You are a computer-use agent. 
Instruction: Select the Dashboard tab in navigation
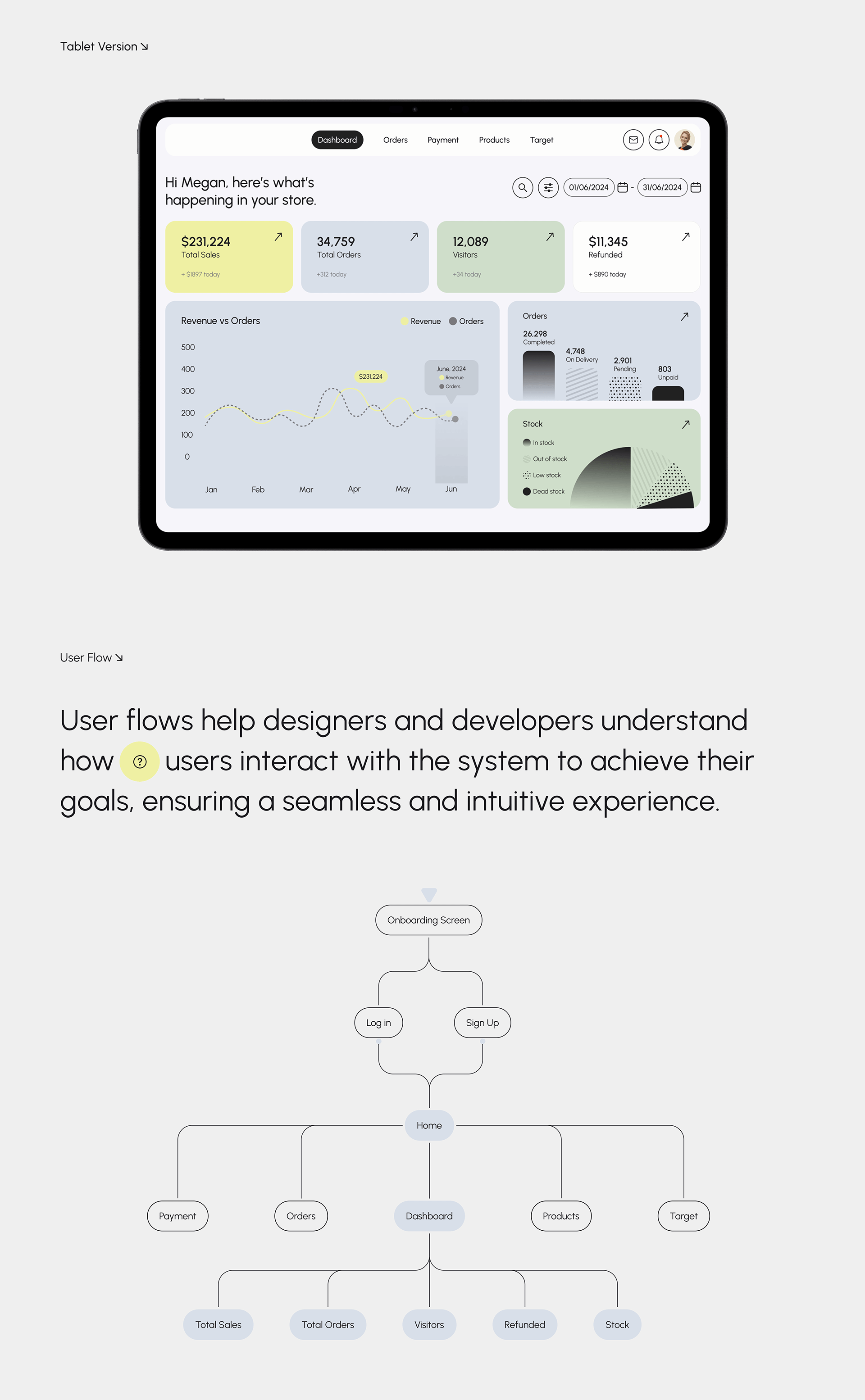pyautogui.click(x=337, y=140)
